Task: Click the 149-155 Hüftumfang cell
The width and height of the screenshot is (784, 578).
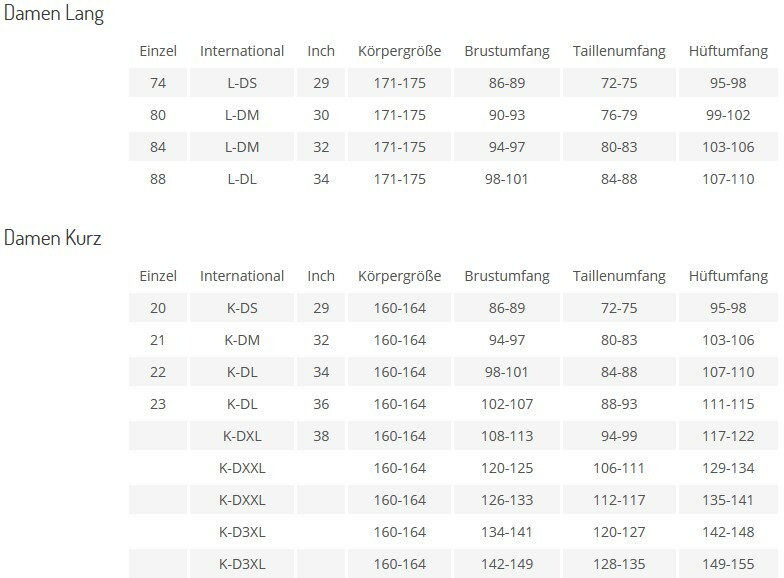Action: tap(727, 564)
